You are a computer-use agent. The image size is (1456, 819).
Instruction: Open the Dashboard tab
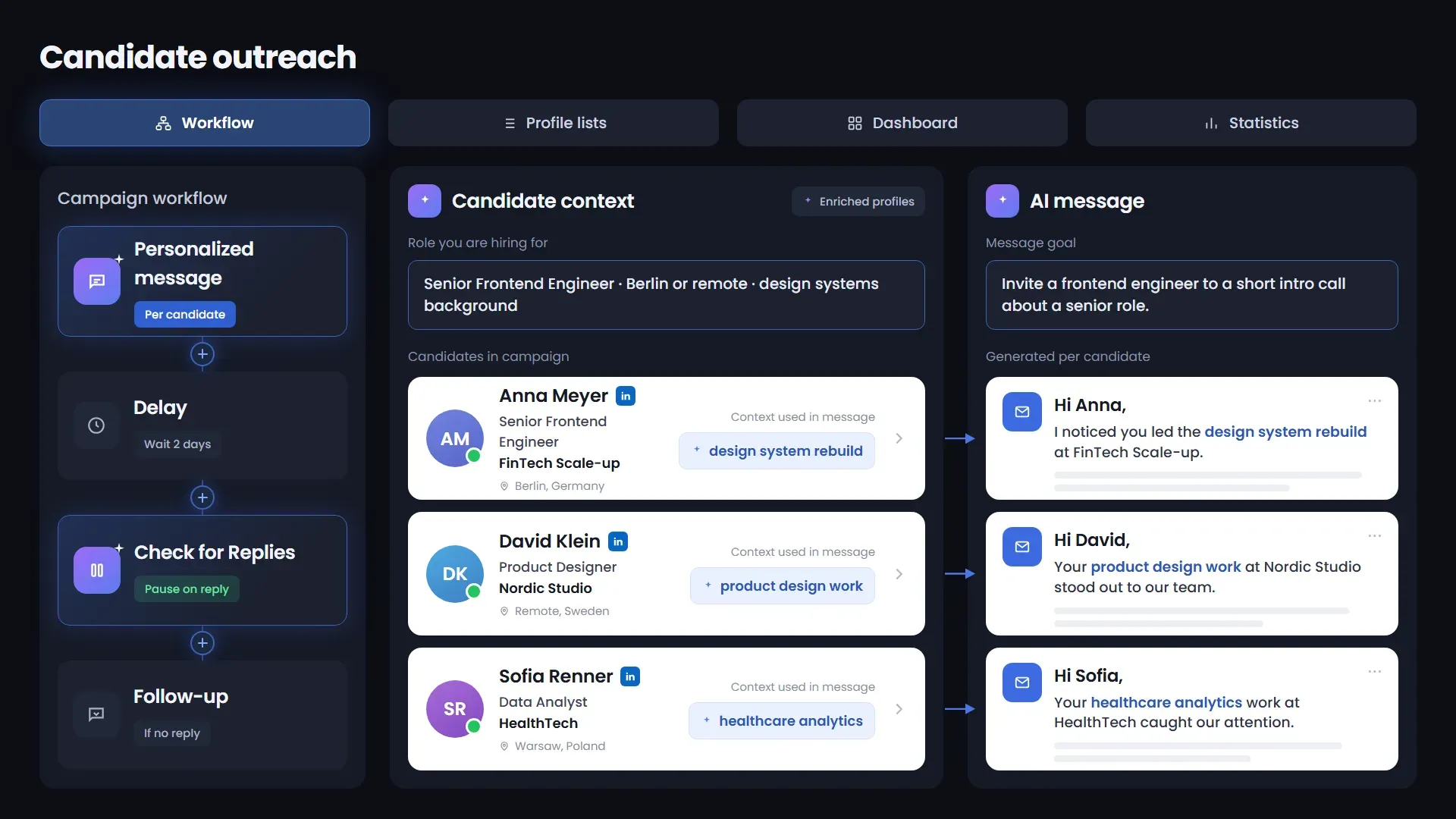pyautogui.click(x=902, y=123)
